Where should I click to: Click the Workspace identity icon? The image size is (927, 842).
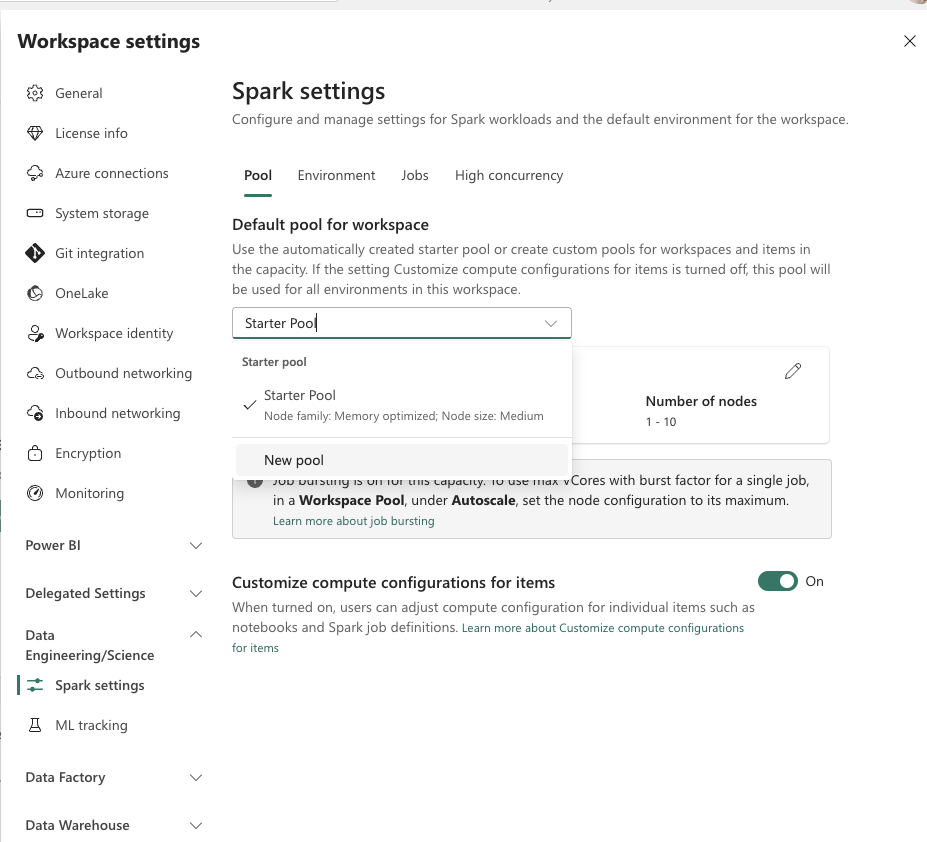[x=35, y=333]
